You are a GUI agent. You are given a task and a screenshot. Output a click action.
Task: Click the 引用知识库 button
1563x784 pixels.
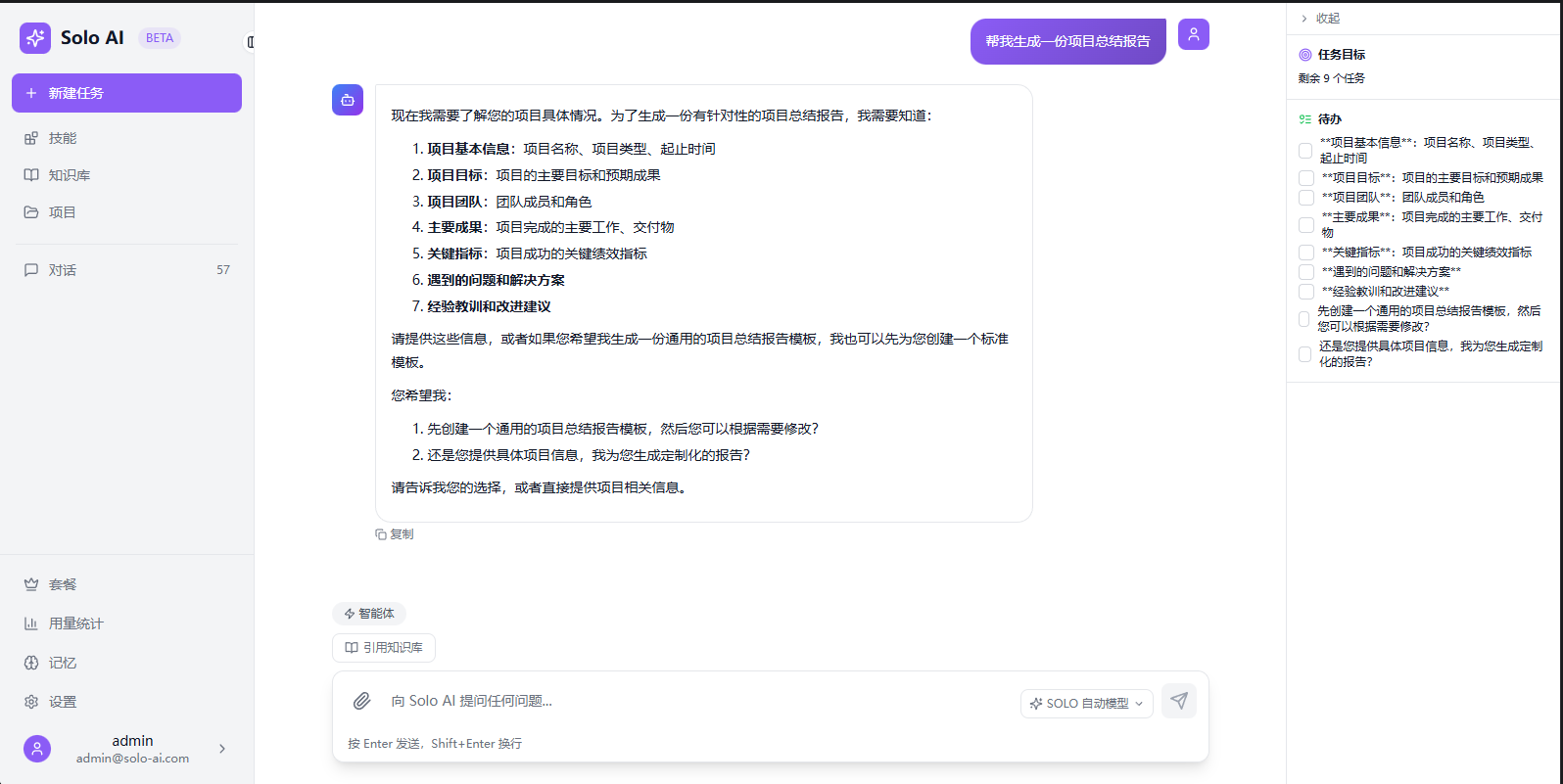pos(384,648)
